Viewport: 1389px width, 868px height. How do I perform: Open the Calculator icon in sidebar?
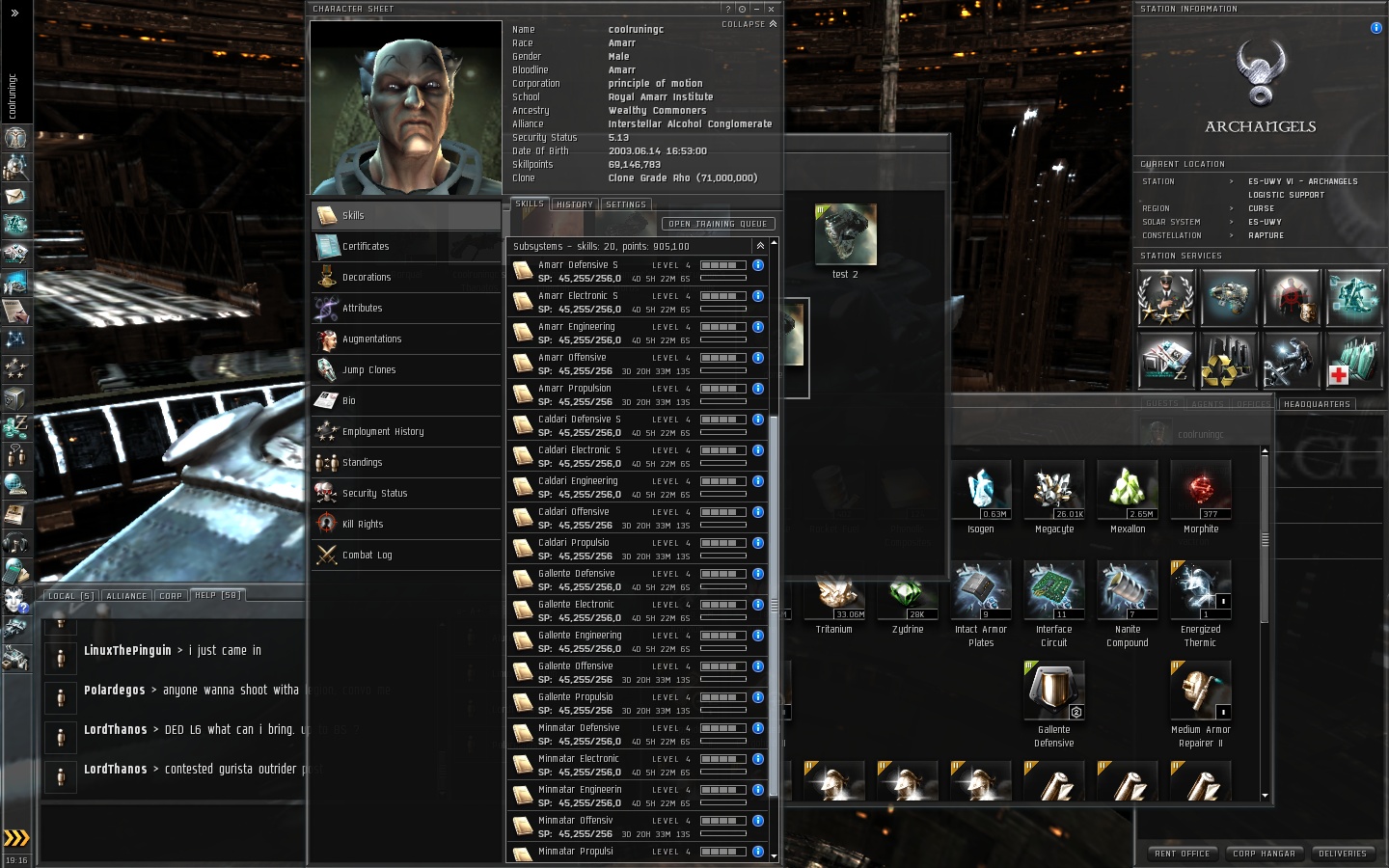pos(15,571)
